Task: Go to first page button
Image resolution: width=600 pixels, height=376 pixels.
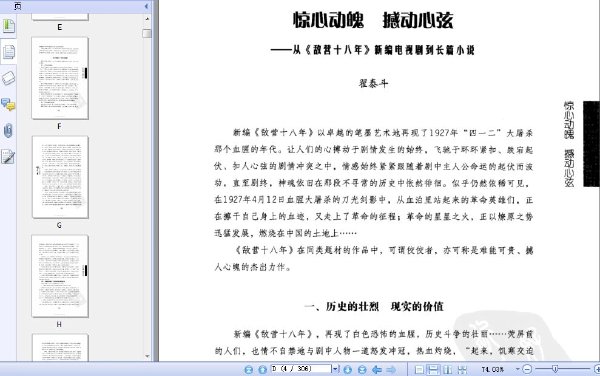Action: pos(248,369)
